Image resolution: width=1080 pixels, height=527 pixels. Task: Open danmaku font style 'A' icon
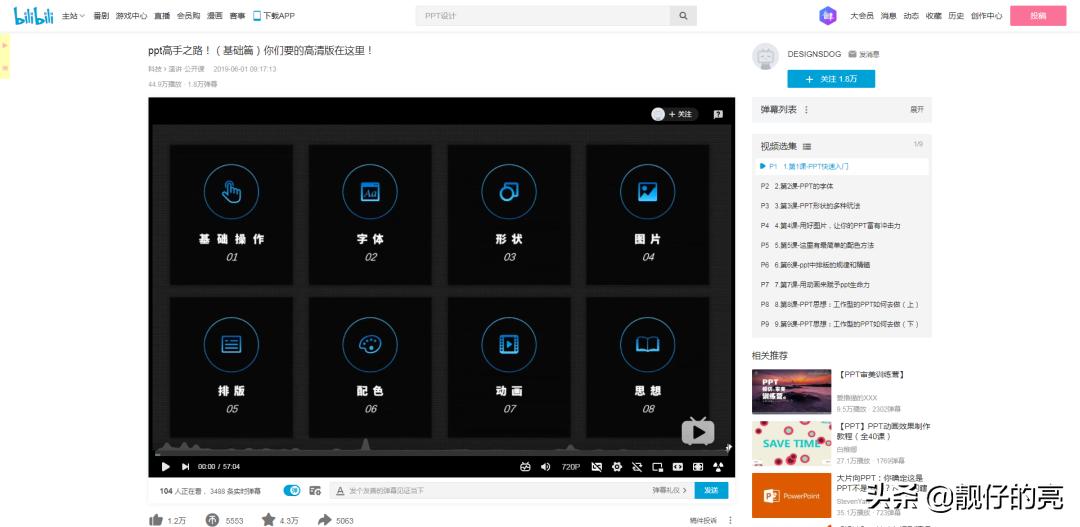coord(340,490)
